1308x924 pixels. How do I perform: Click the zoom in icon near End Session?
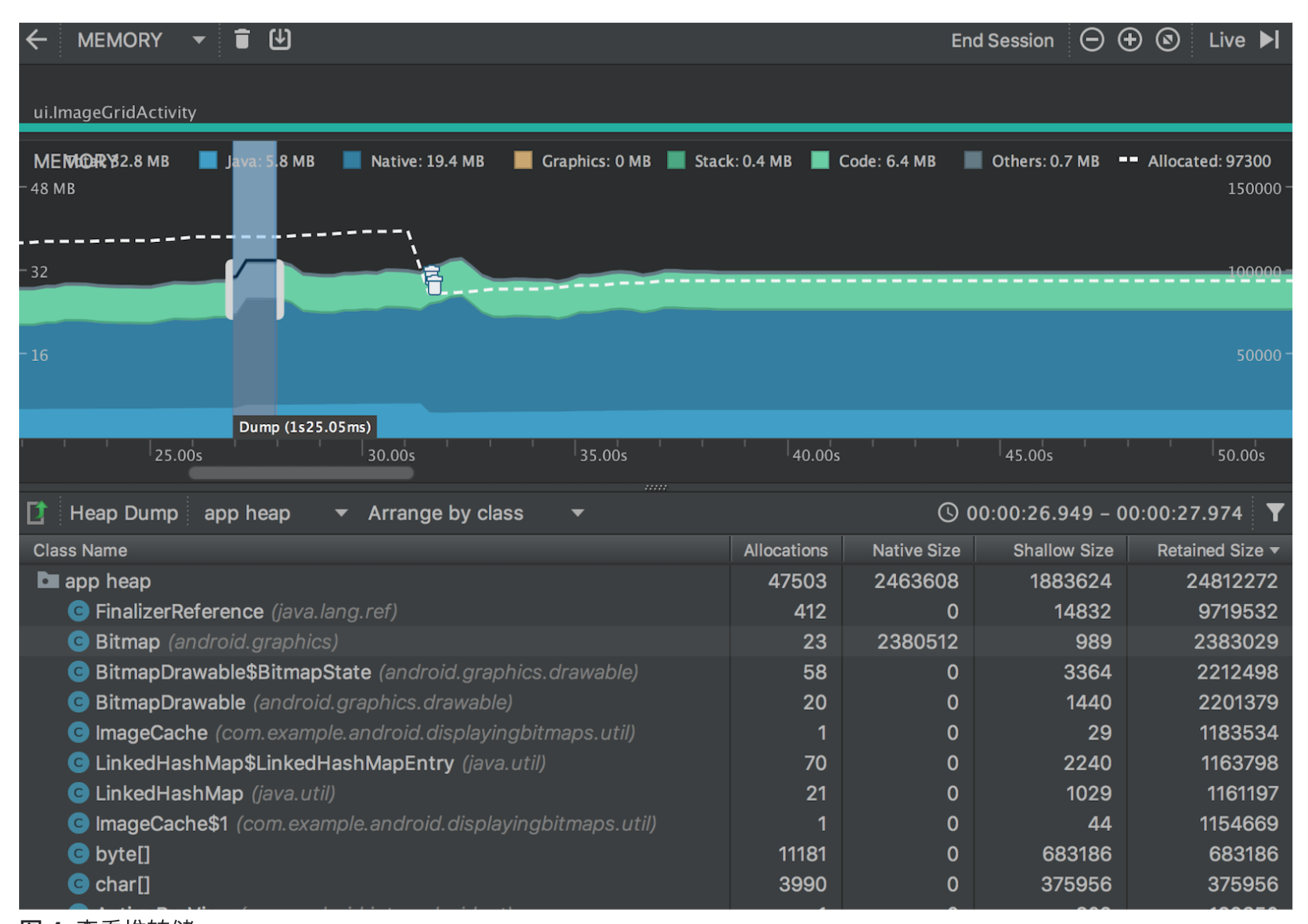(1130, 39)
